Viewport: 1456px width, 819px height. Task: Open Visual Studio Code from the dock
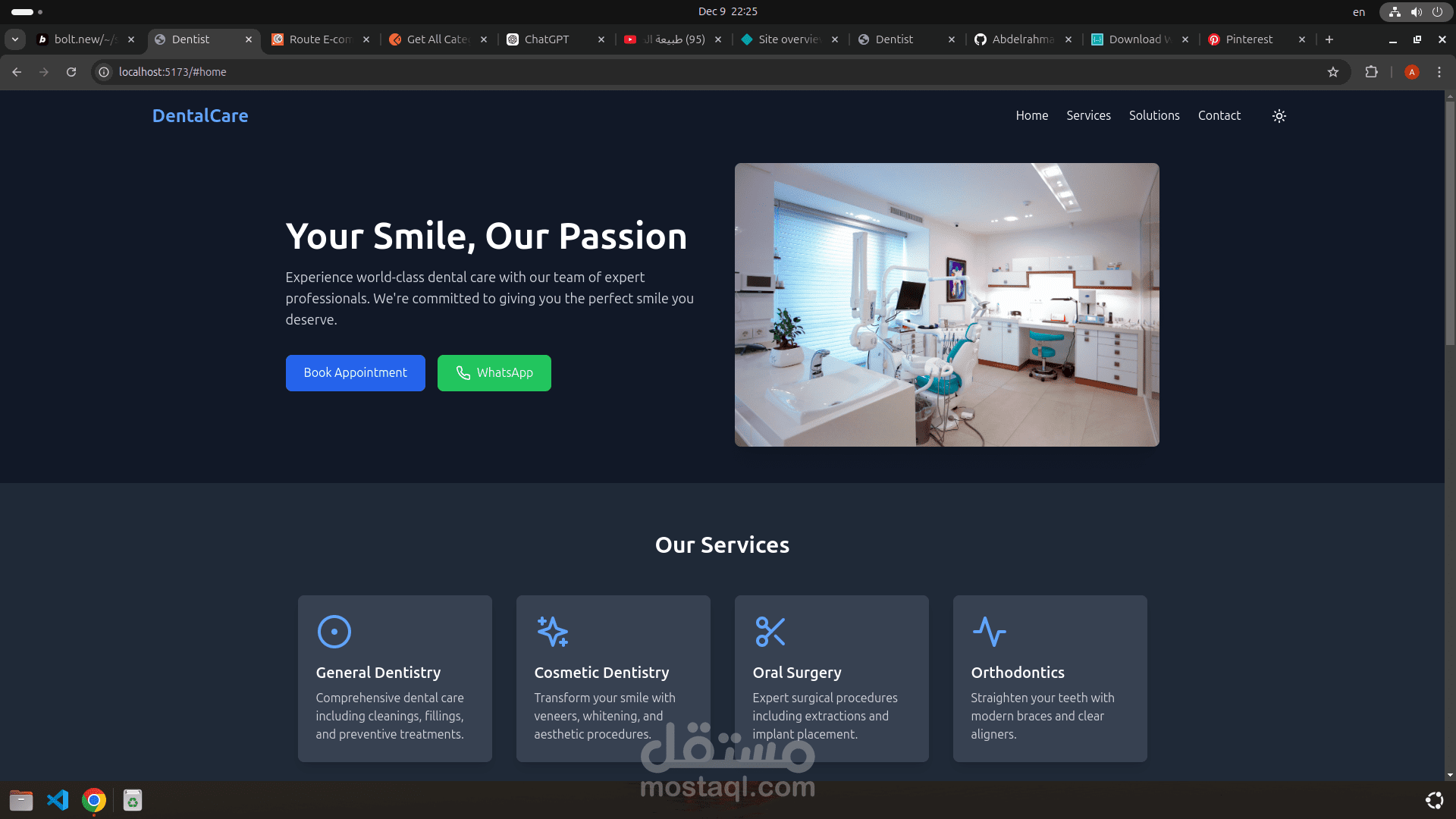click(58, 800)
